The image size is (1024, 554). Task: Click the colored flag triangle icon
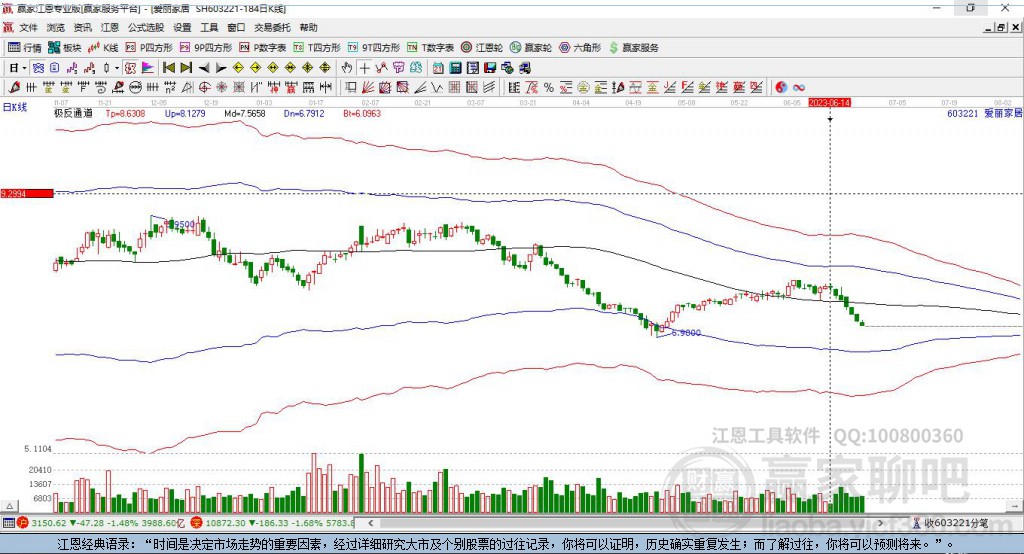[148, 68]
